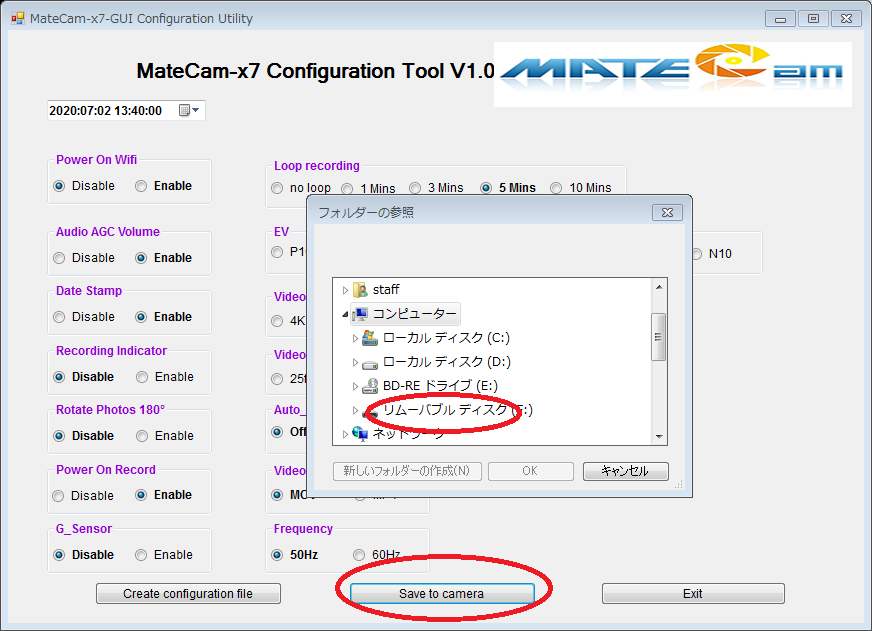Screen dimensions: 872x631
Task: Disable Power On Record
Action: coord(58,496)
